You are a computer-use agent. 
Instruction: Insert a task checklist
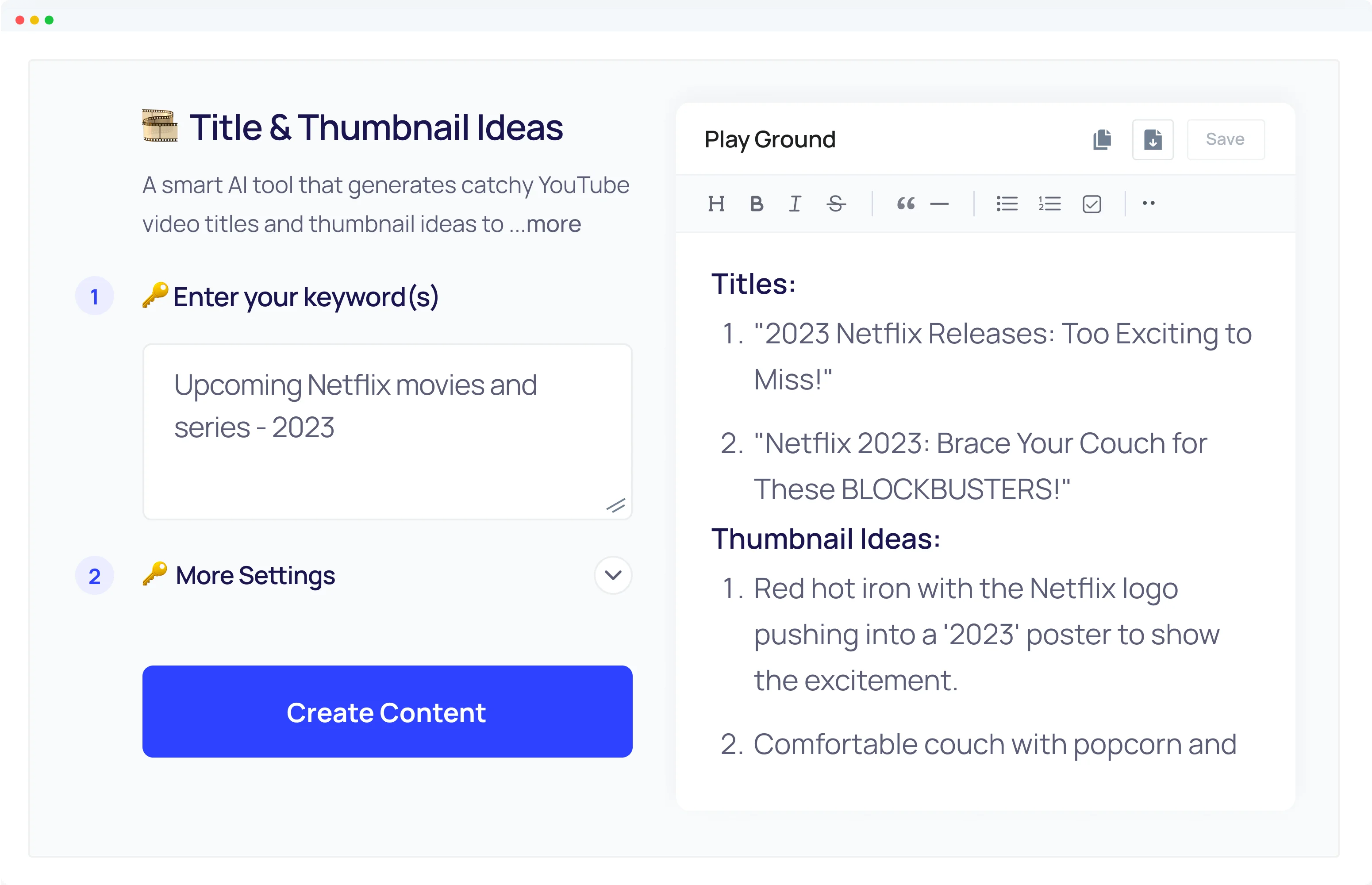click(1091, 204)
